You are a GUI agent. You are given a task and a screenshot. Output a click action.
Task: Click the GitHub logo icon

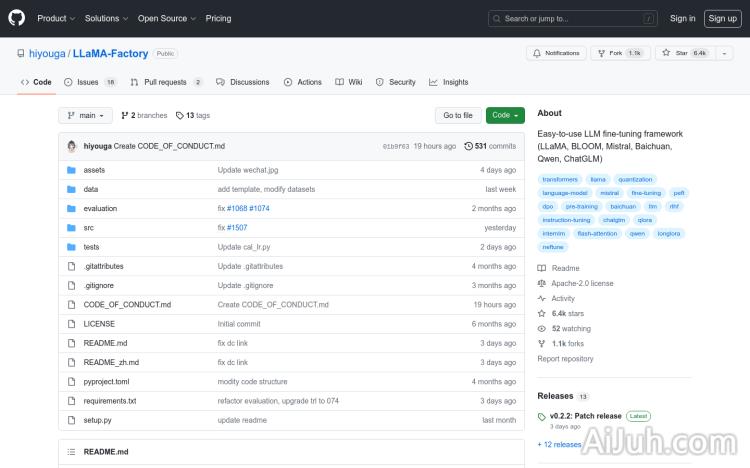pos(19,18)
